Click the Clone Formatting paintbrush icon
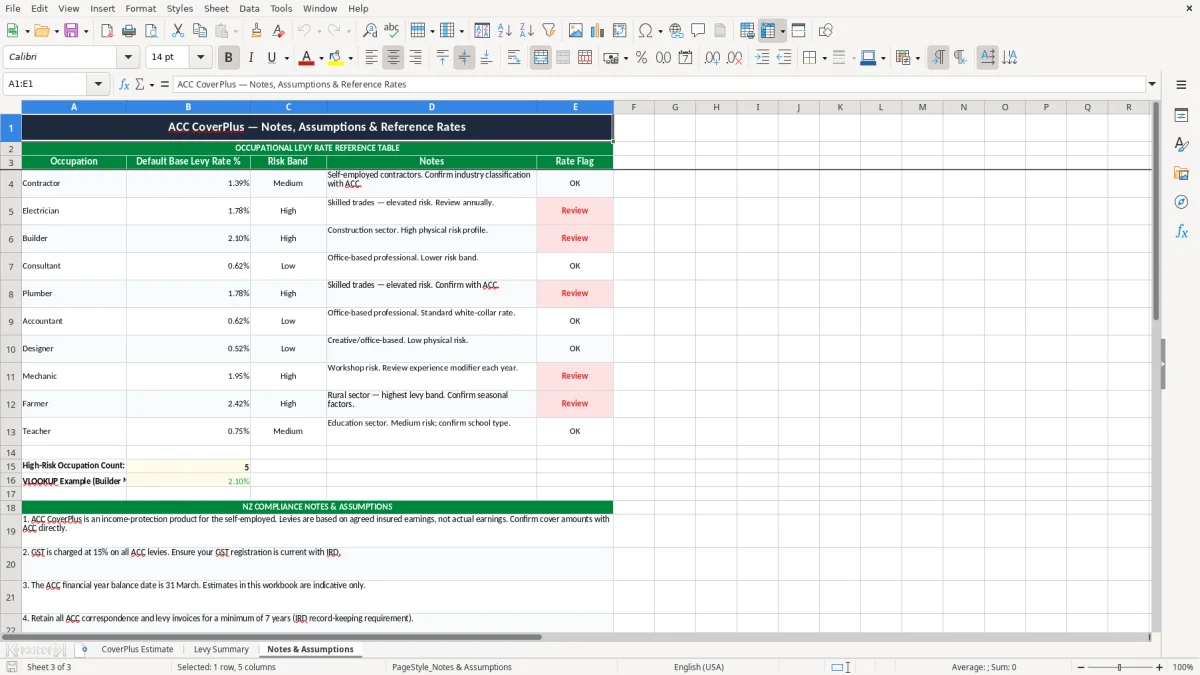The height and width of the screenshot is (675, 1200). coord(257,31)
